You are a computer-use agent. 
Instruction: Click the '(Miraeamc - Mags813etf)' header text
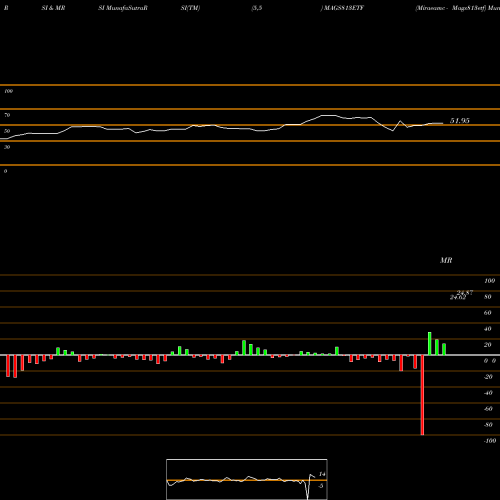(x=451, y=8)
